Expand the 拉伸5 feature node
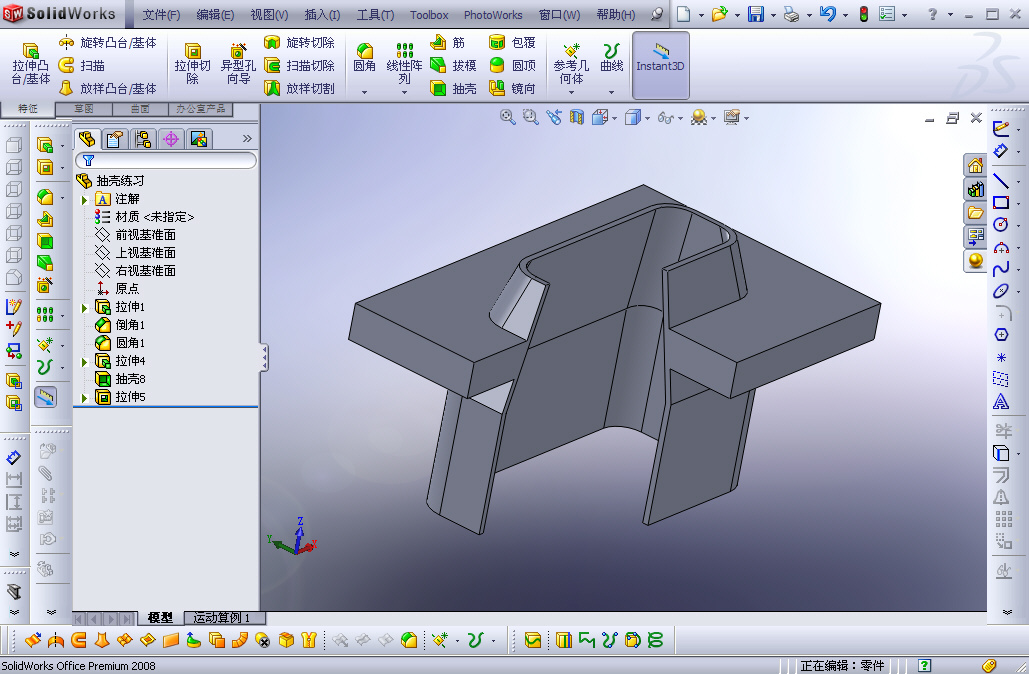This screenshot has height=674, width=1029. point(85,398)
